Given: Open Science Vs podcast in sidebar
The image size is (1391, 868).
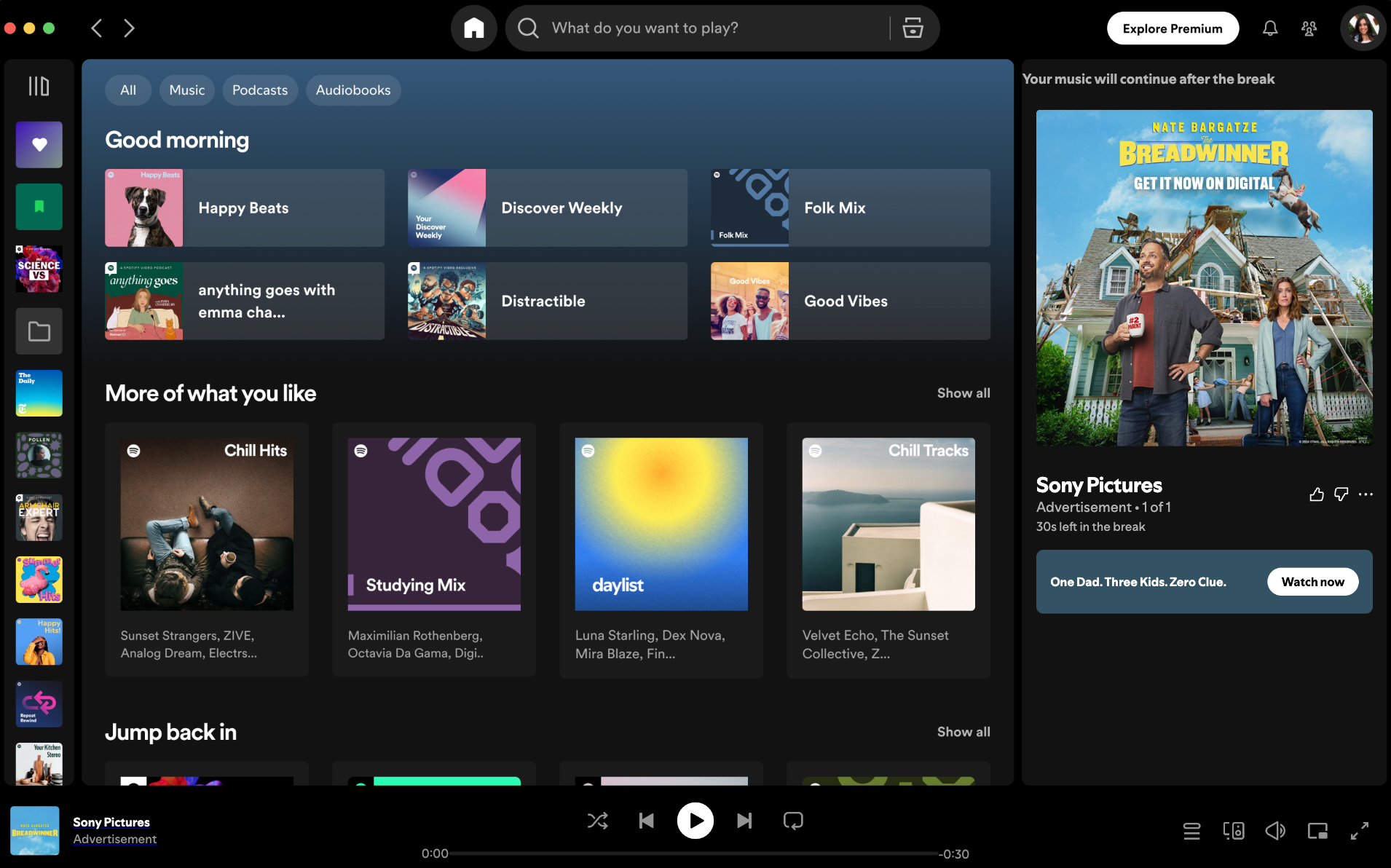Looking at the screenshot, I should 39,269.
